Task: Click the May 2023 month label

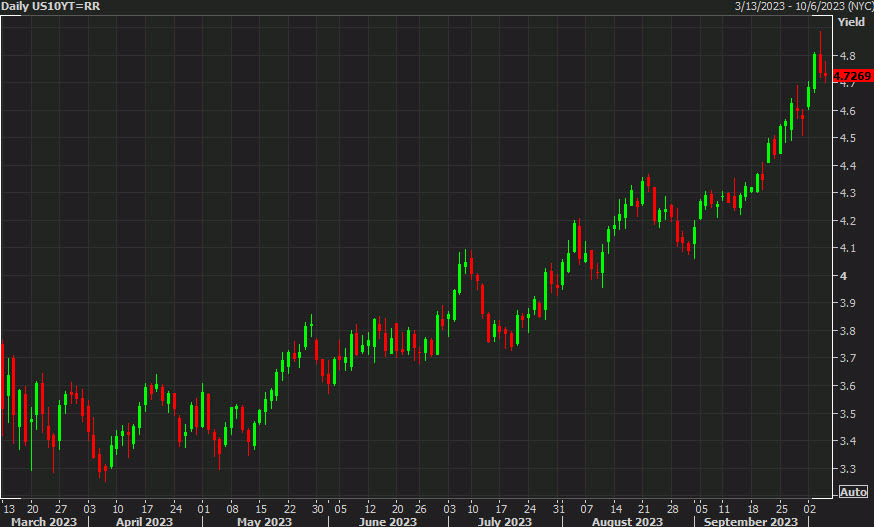Action: tap(264, 521)
